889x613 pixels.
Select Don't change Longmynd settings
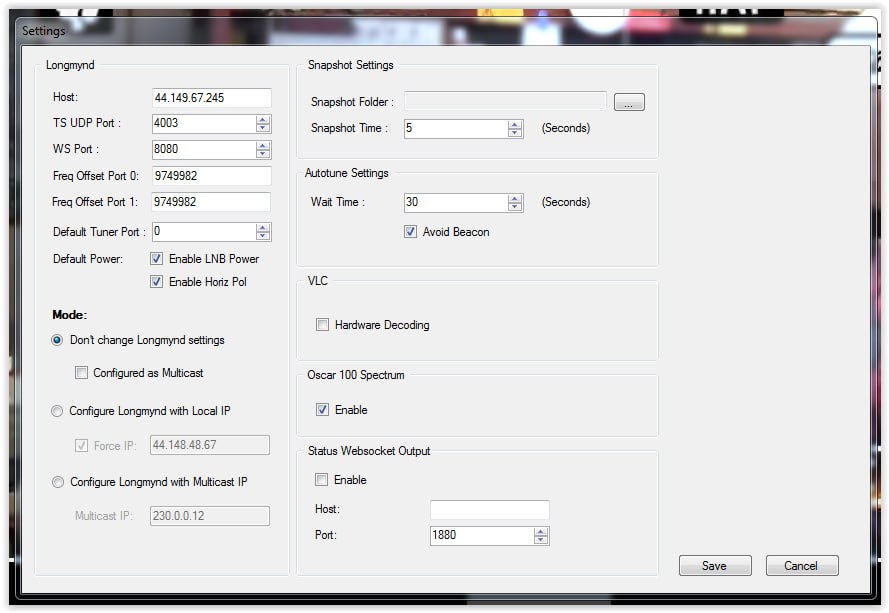[57, 340]
